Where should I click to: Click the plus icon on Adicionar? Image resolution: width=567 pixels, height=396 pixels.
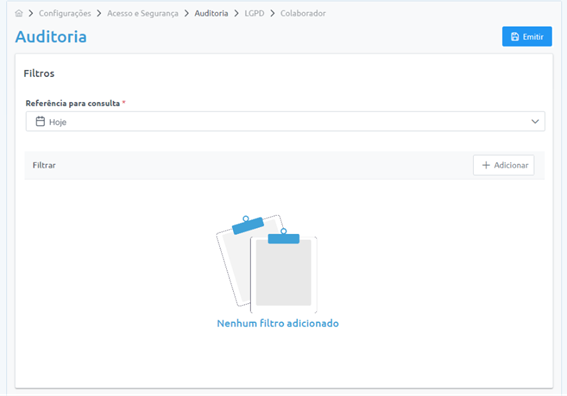tap(486, 165)
